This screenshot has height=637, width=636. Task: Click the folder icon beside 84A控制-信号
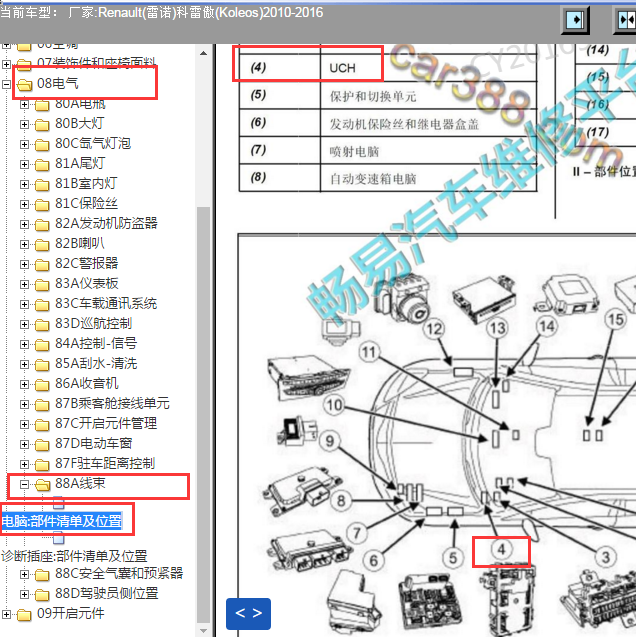(42, 344)
